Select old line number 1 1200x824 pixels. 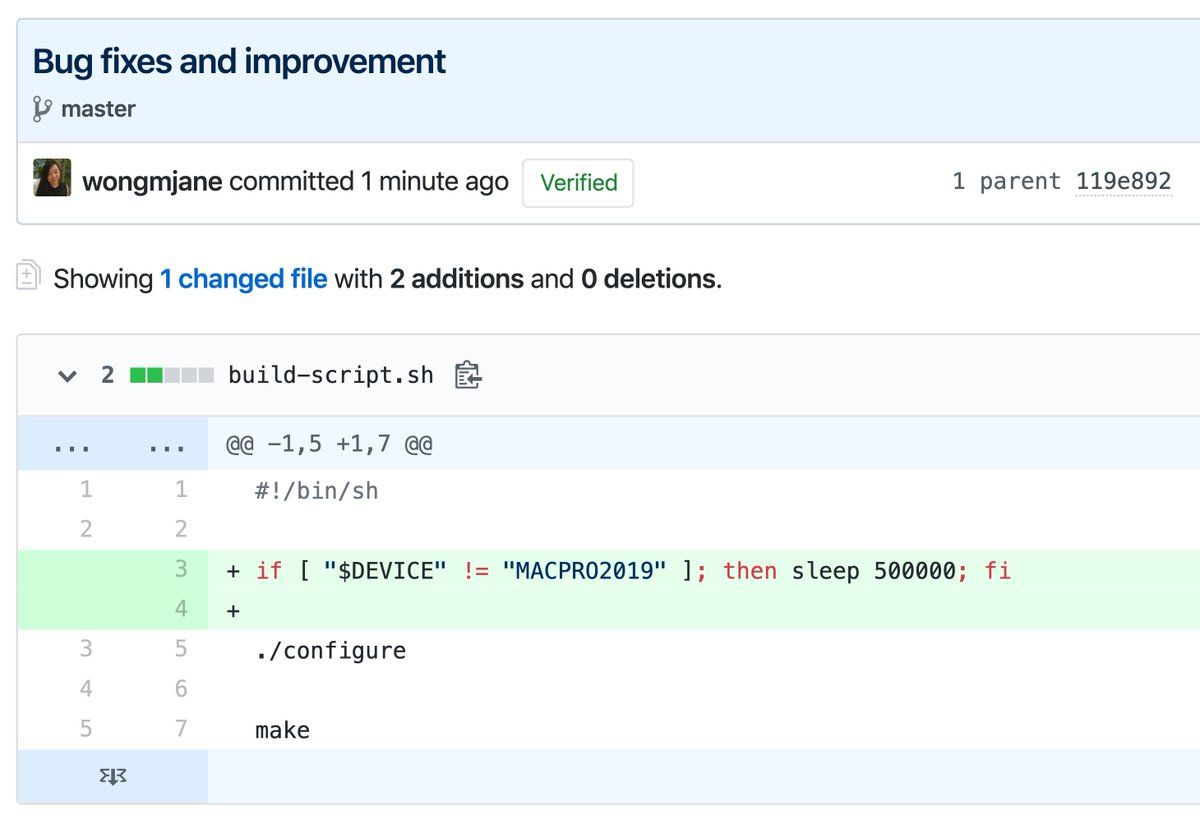pyautogui.click(x=86, y=490)
